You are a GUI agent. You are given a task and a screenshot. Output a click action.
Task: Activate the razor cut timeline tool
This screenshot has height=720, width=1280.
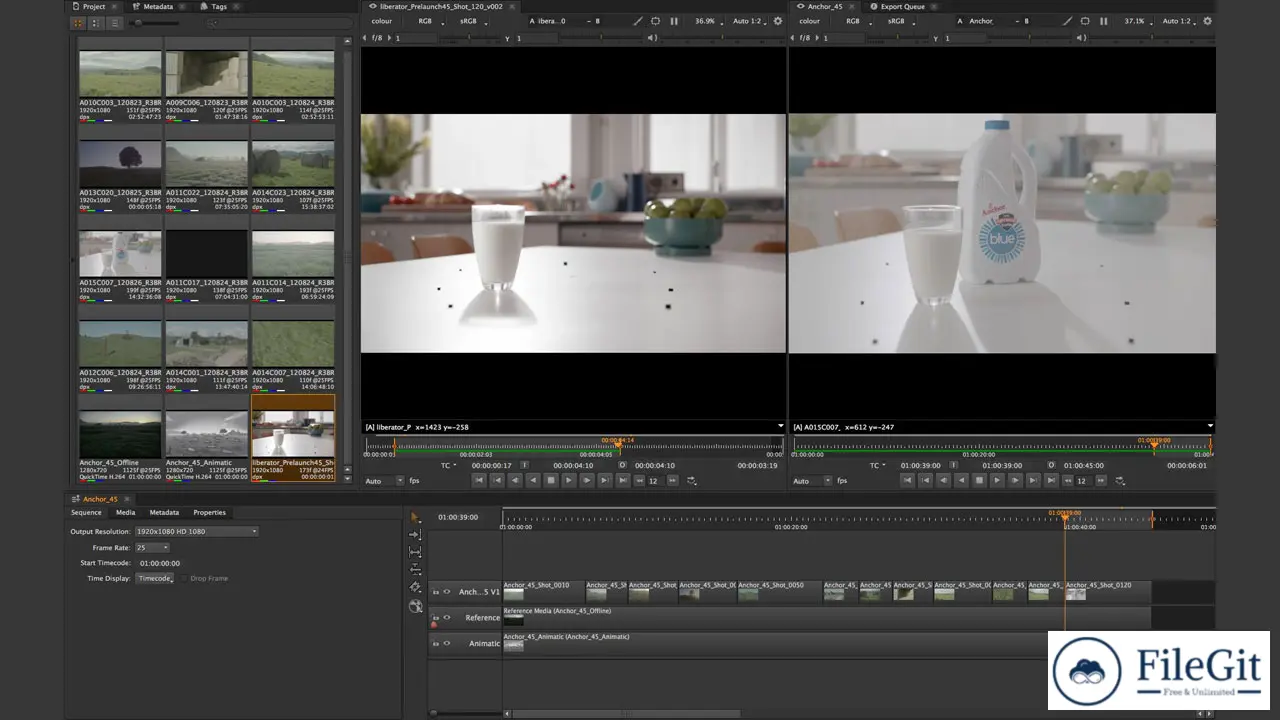(416, 588)
